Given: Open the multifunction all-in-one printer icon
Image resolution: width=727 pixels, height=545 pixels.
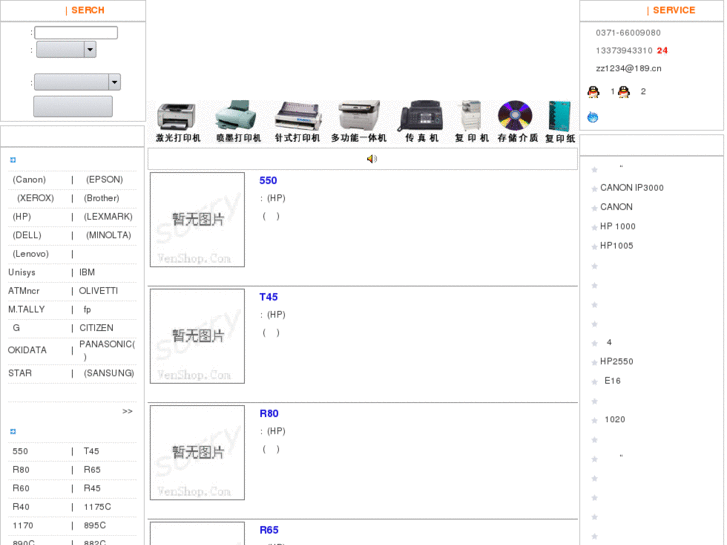Looking at the screenshot, I should 358,122.
